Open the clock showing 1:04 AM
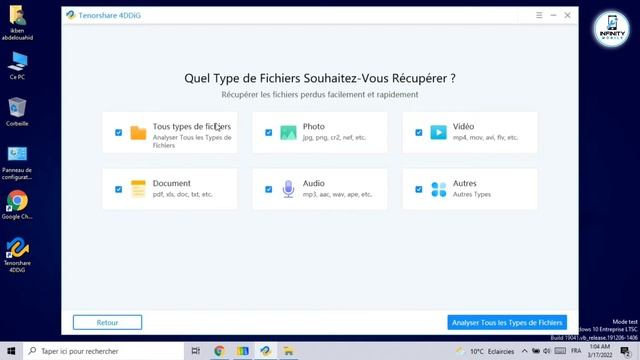Image resolution: width=640 pixels, height=360 pixels. (x=600, y=351)
